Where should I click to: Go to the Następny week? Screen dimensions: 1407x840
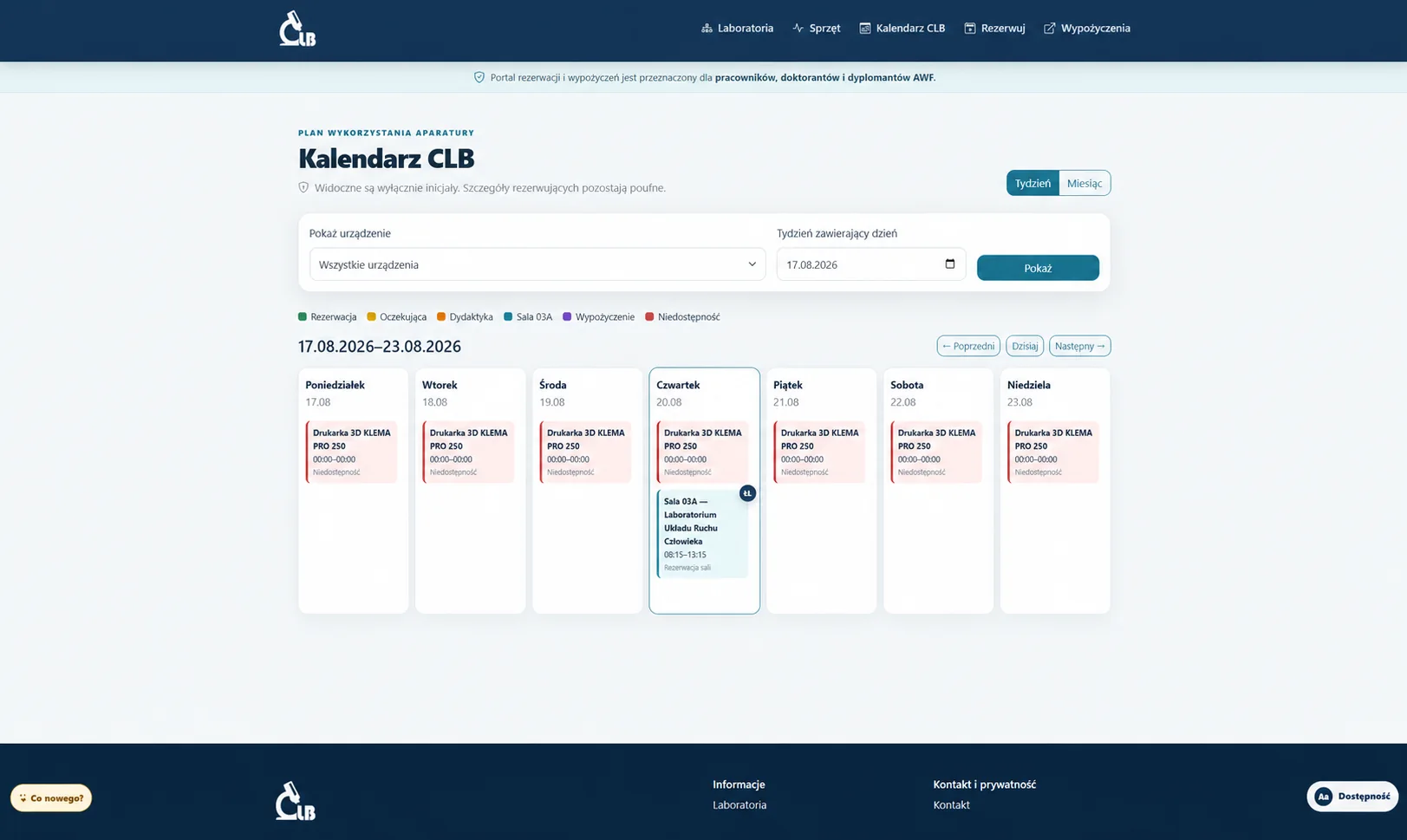coord(1080,346)
